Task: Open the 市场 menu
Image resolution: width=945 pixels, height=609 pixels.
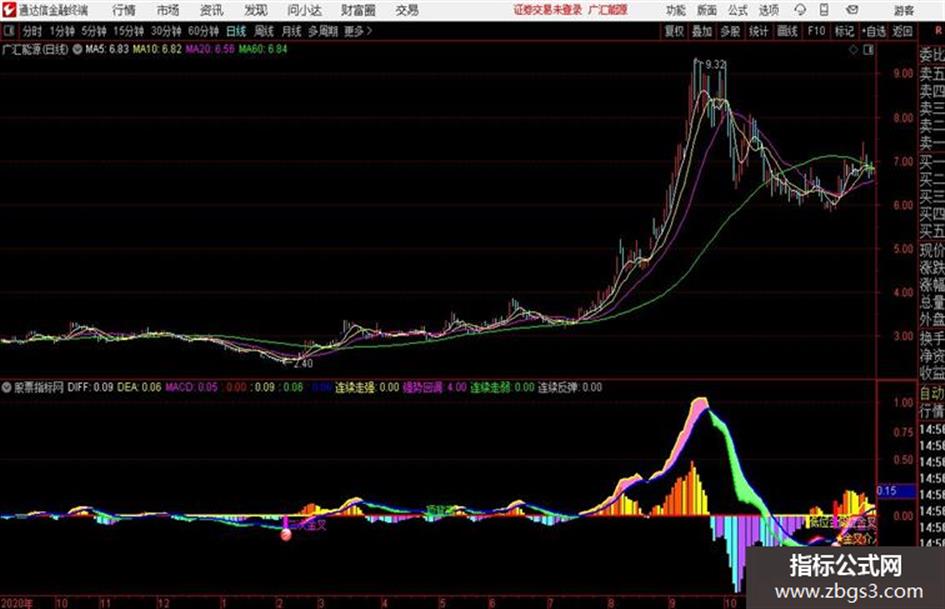Action: [x=168, y=10]
